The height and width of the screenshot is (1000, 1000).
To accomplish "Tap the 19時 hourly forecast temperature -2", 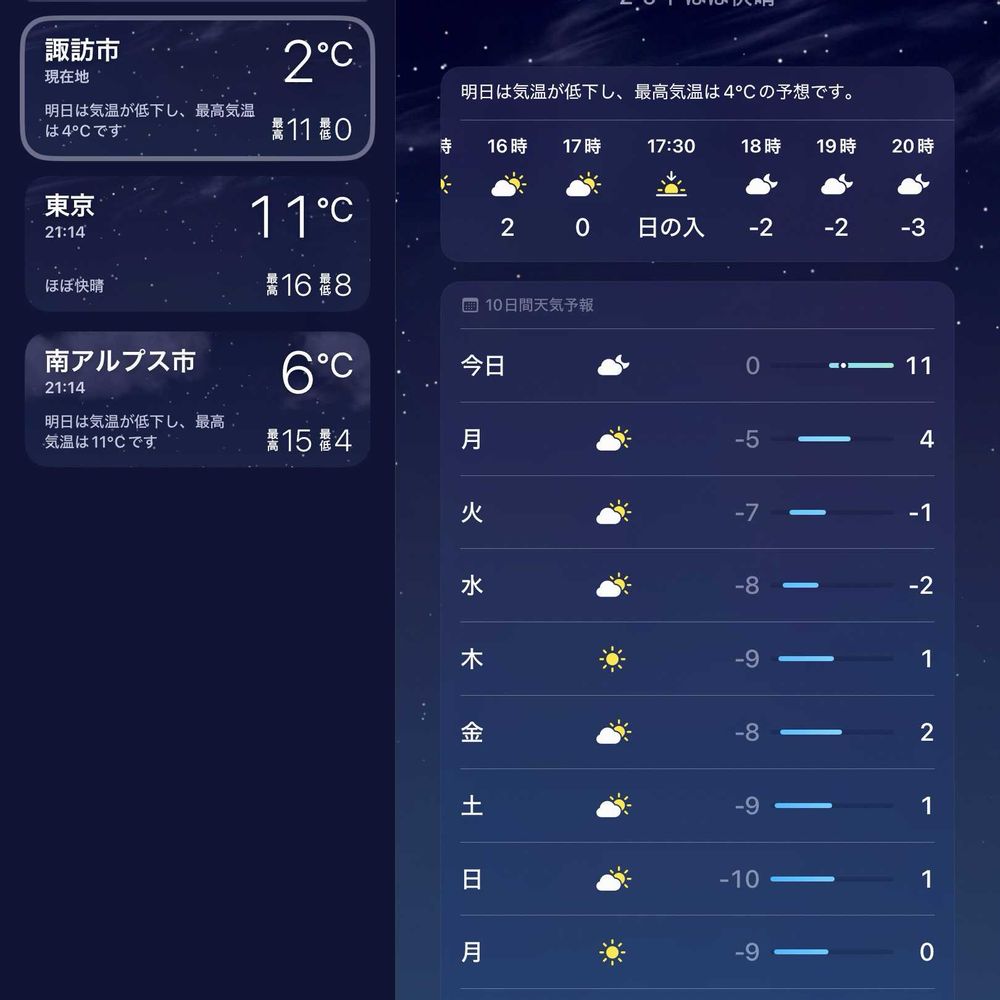I will (836, 228).
